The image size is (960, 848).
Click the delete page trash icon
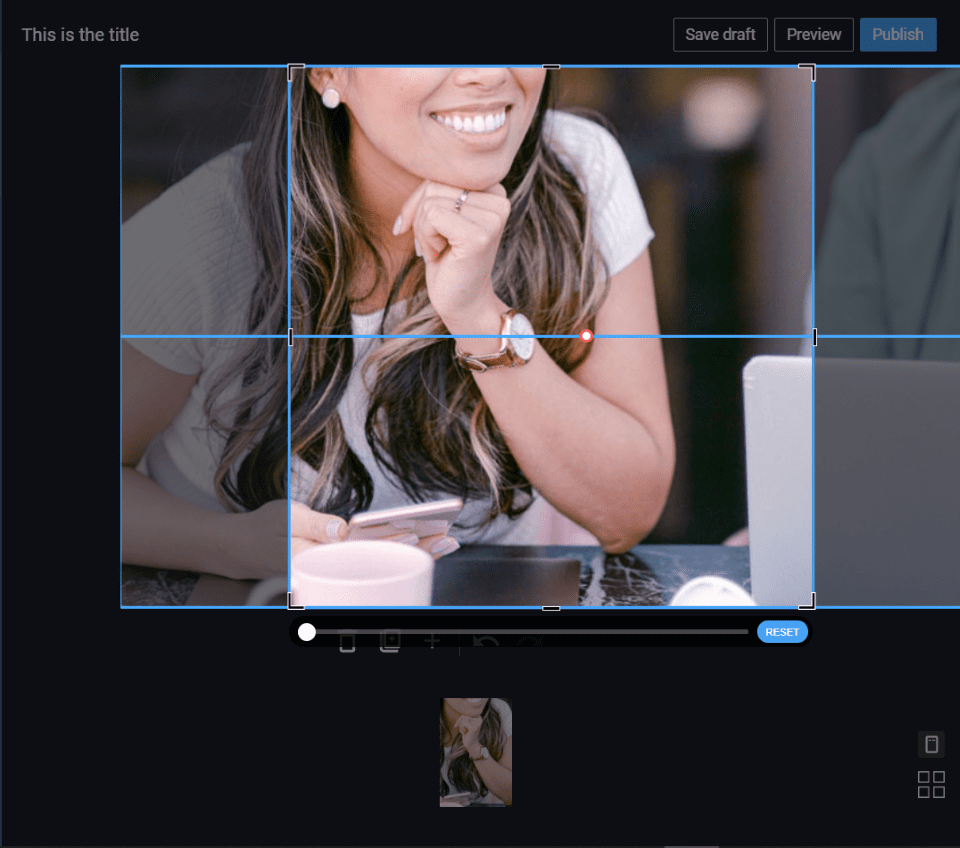(x=347, y=643)
